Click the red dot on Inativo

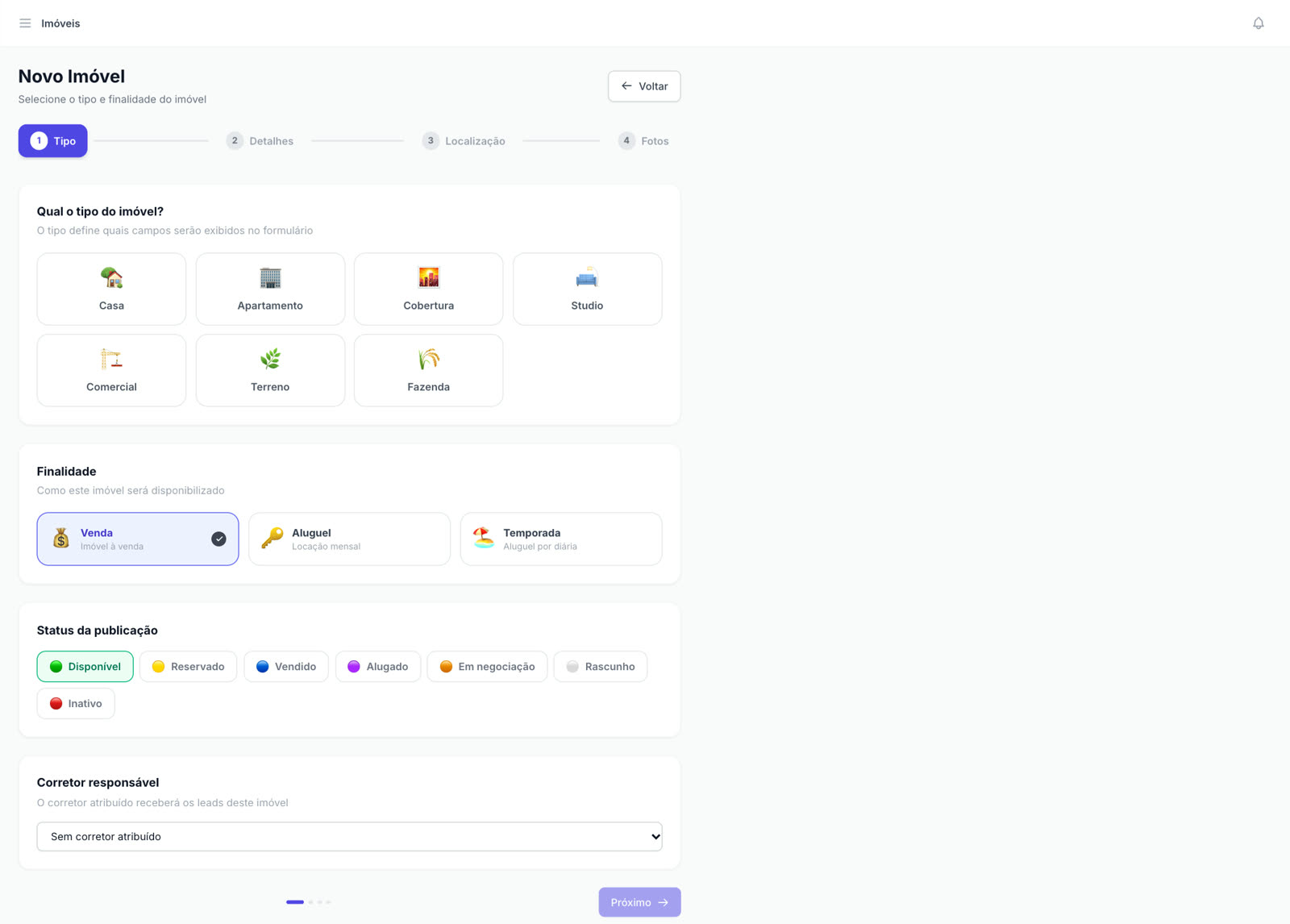56,704
